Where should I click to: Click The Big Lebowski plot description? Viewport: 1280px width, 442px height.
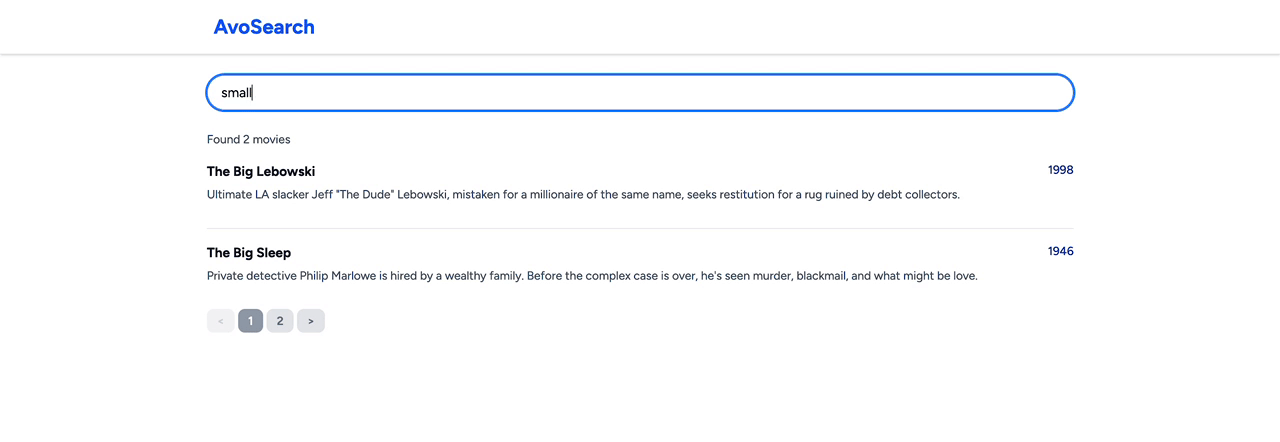click(583, 195)
